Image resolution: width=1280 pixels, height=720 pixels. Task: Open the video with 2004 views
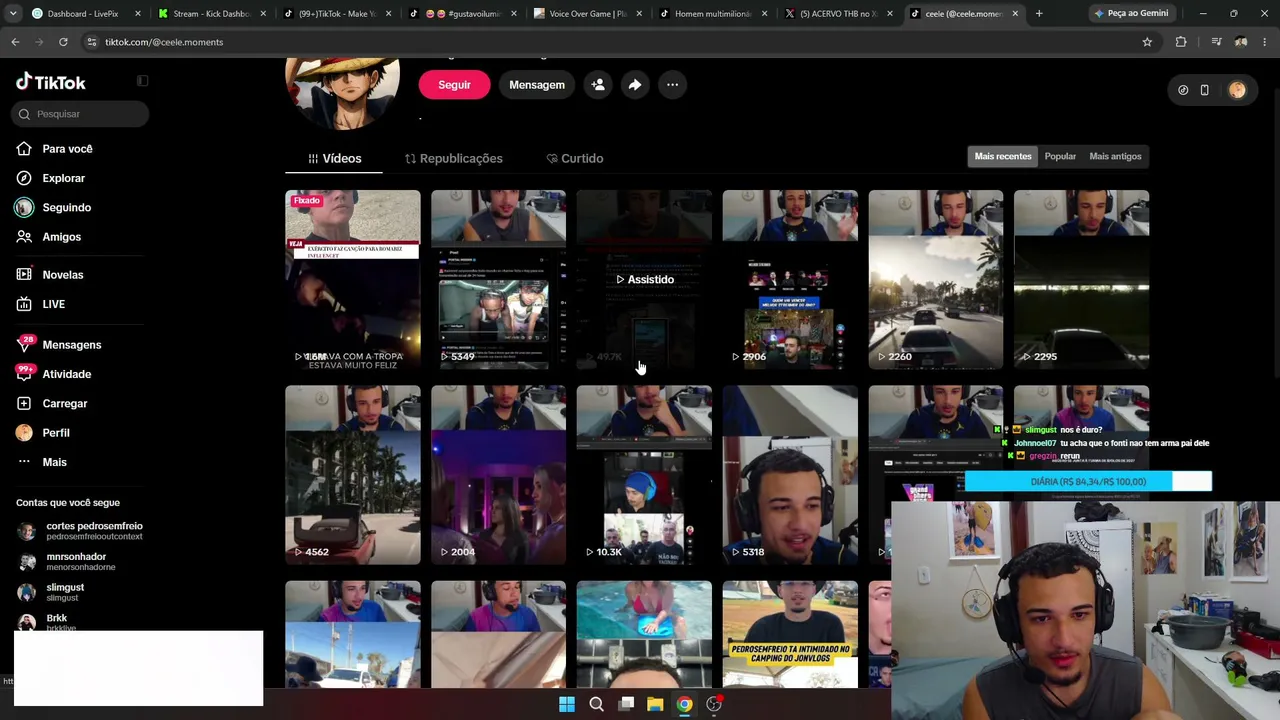click(498, 475)
